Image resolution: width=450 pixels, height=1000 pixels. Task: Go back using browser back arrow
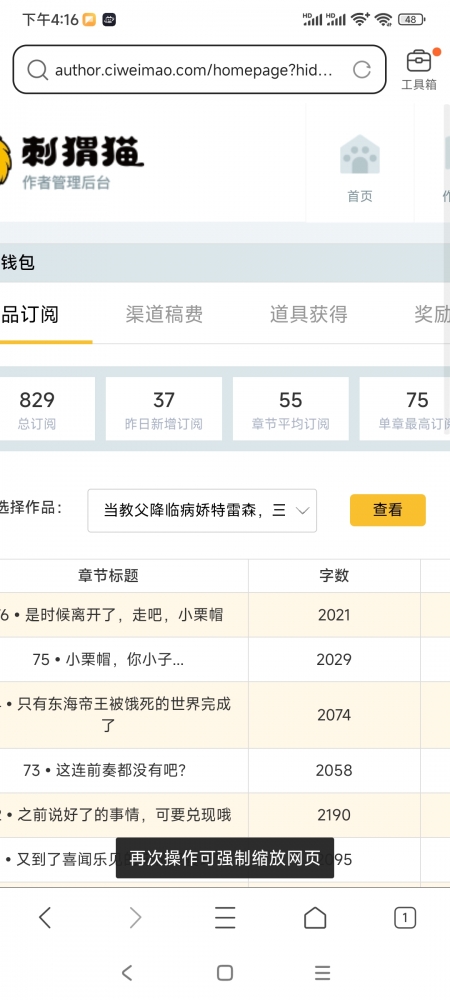[45, 918]
